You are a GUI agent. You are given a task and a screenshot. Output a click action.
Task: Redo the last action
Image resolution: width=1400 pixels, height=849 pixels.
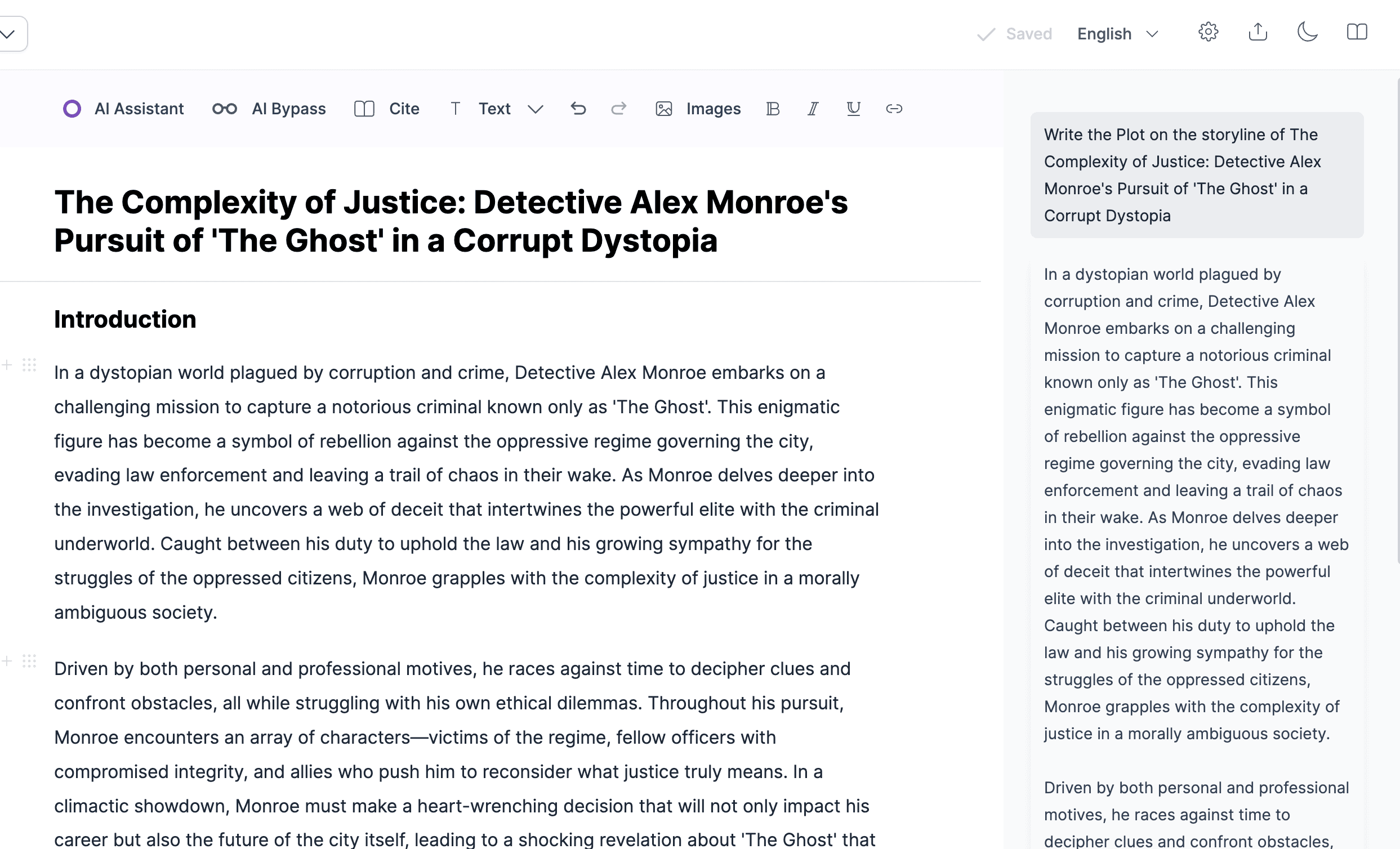619,109
